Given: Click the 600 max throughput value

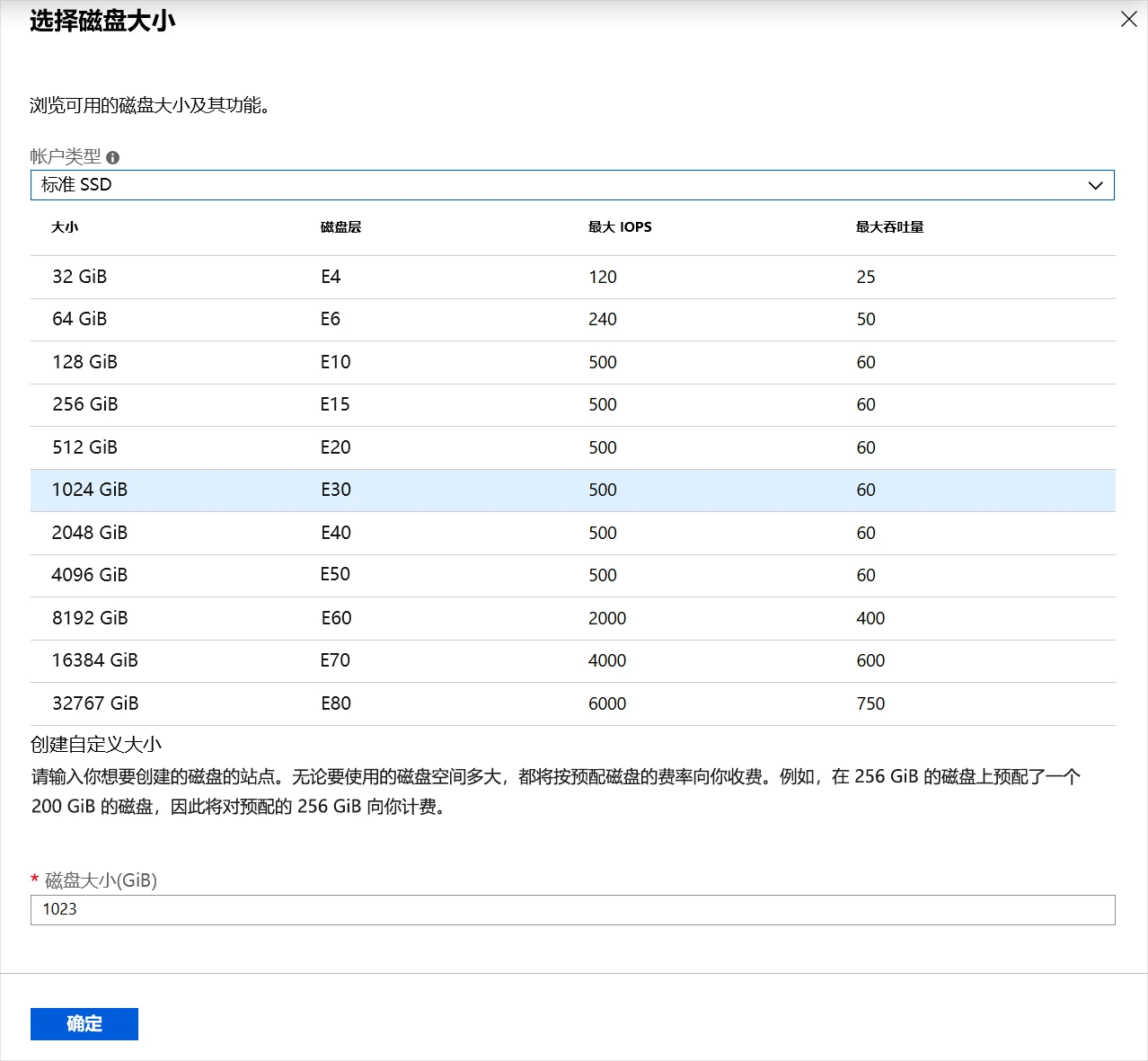Looking at the screenshot, I should [x=870, y=660].
